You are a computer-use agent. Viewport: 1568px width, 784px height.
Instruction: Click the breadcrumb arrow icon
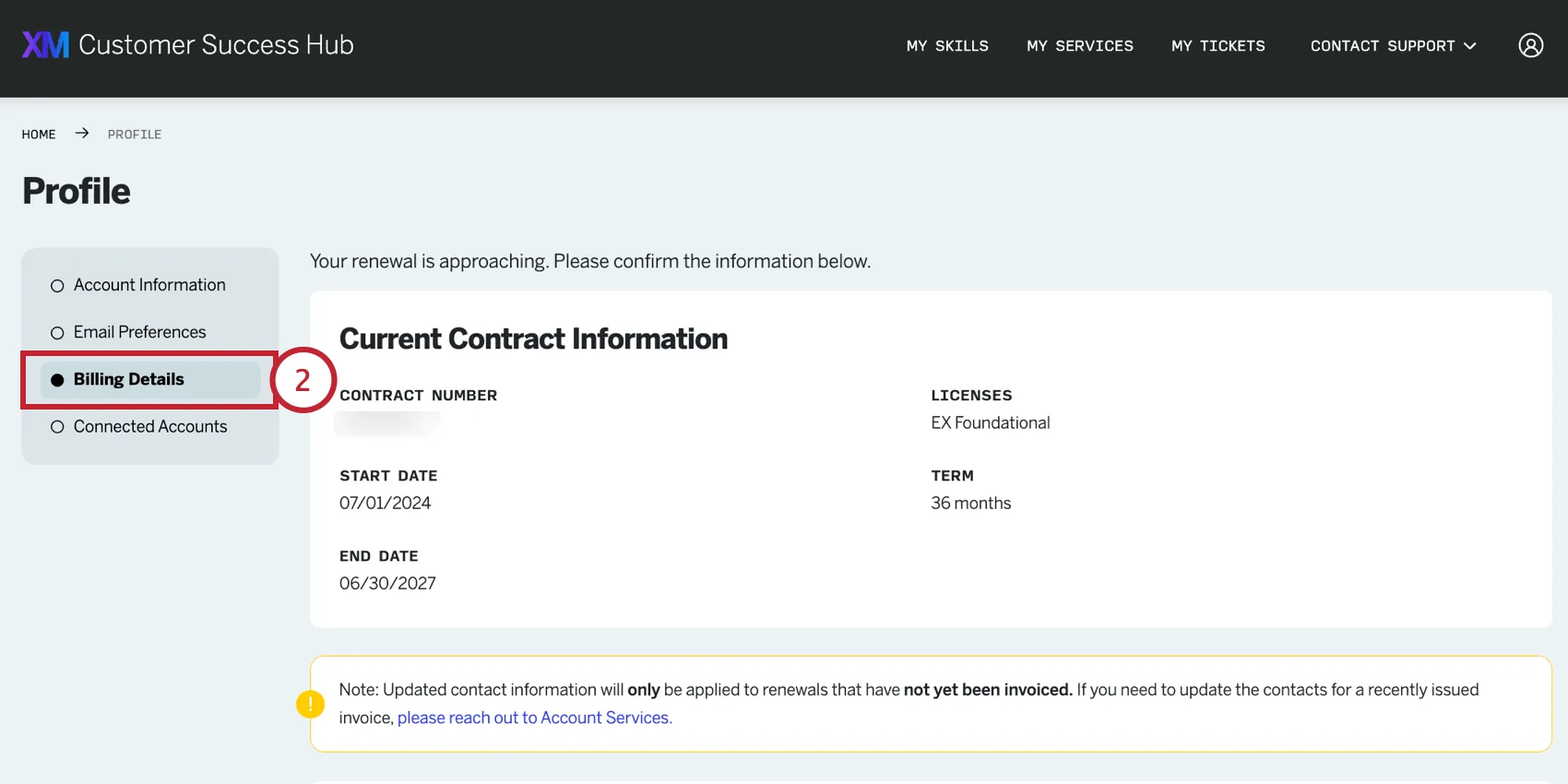82,134
